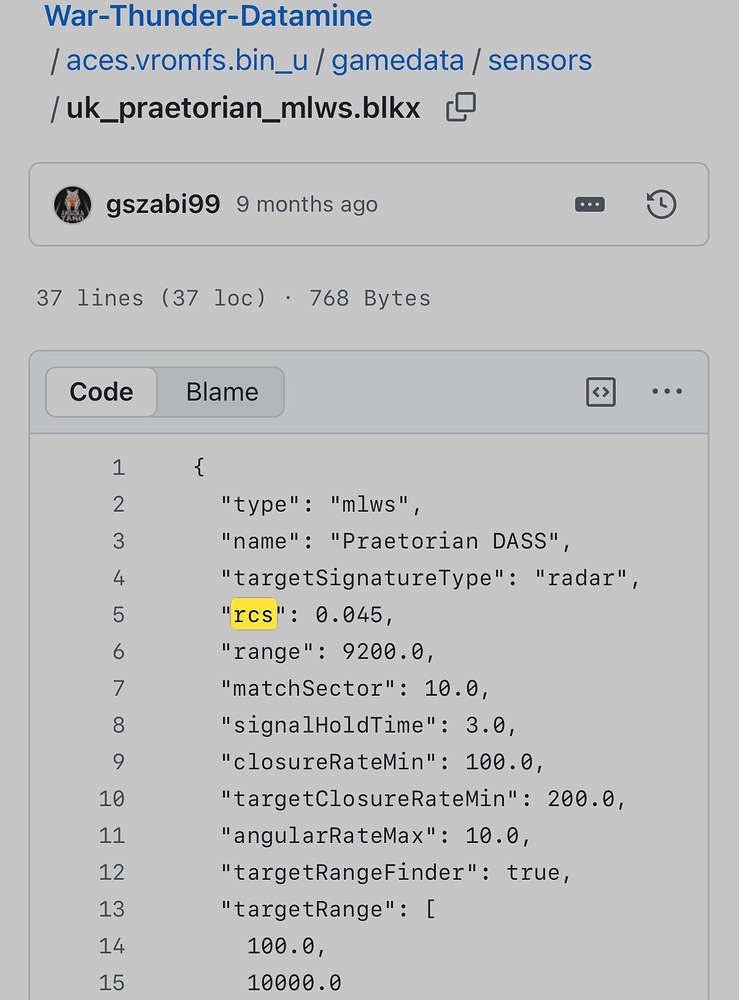
Task: Open the gszabi99 user profile link
Action: pos(163,205)
